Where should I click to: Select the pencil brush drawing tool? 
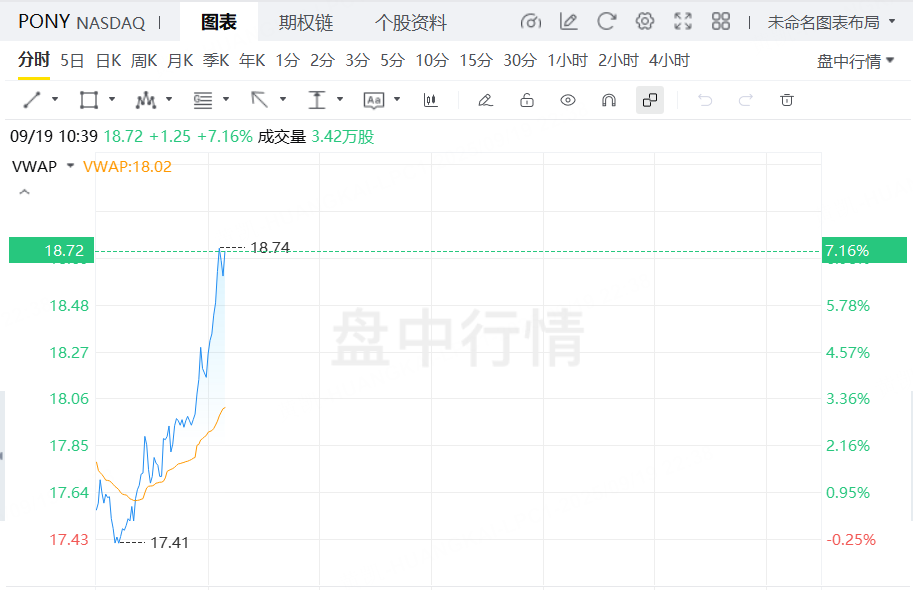click(486, 100)
